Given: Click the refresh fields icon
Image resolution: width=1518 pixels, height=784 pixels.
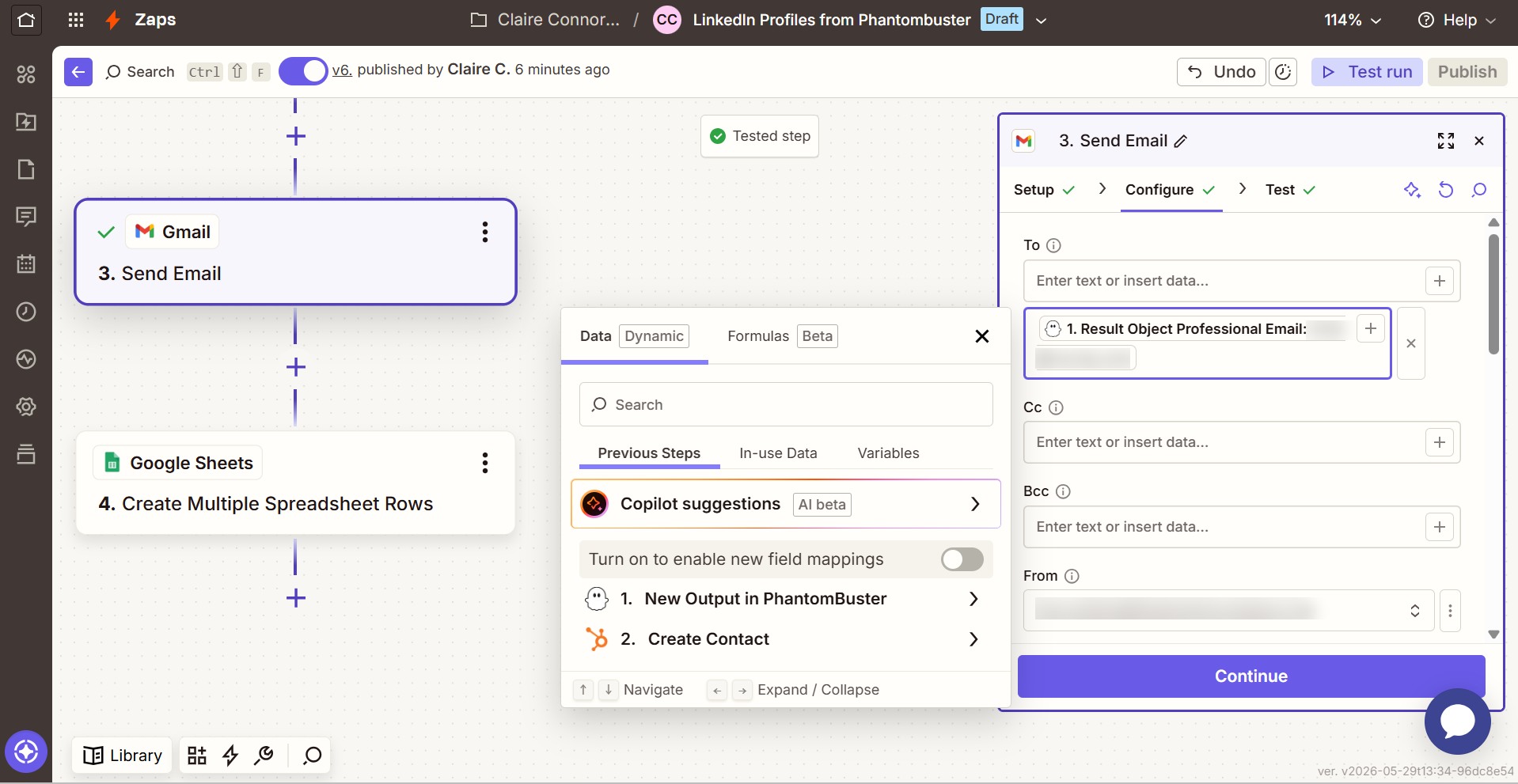Looking at the screenshot, I should [x=1446, y=190].
